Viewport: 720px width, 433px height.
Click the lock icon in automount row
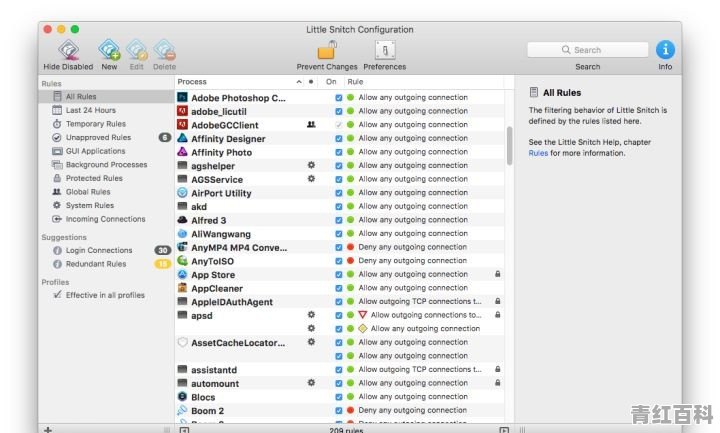pyautogui.click(x=498, y=382)
